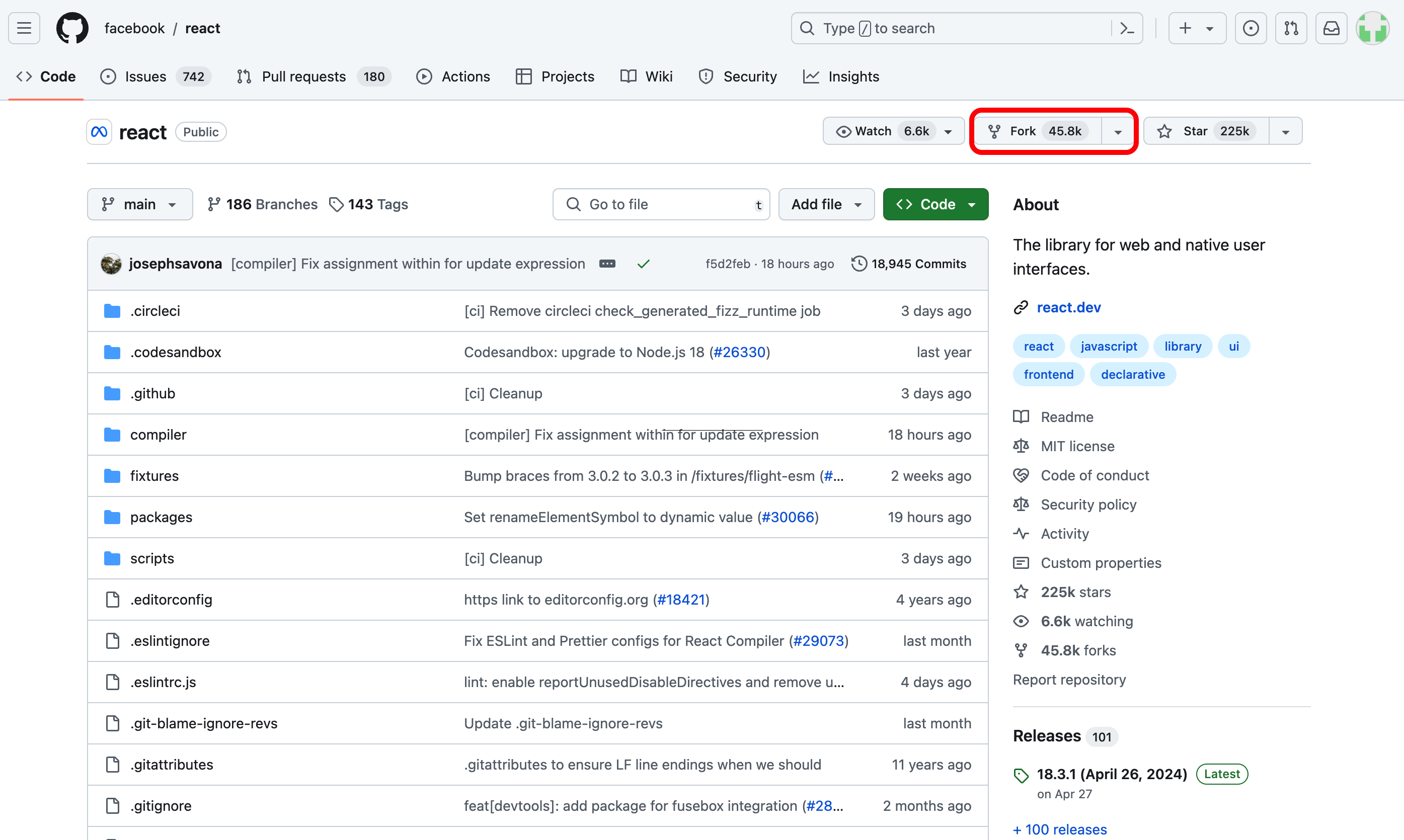1404x840 pixels.
Task: Click the Go to file field
Action: [660, 204]
